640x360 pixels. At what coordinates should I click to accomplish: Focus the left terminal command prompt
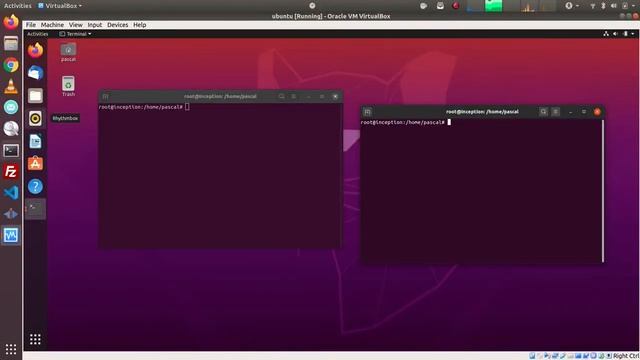pyautogui.click(x=144, y=107)
